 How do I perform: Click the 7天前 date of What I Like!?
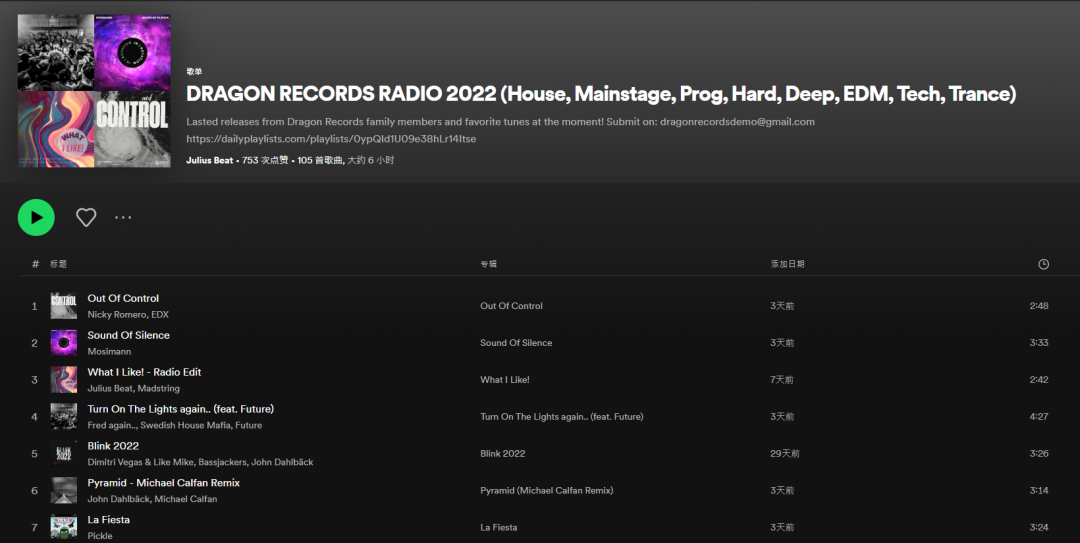pyautogui.click(x=782, y=380)
